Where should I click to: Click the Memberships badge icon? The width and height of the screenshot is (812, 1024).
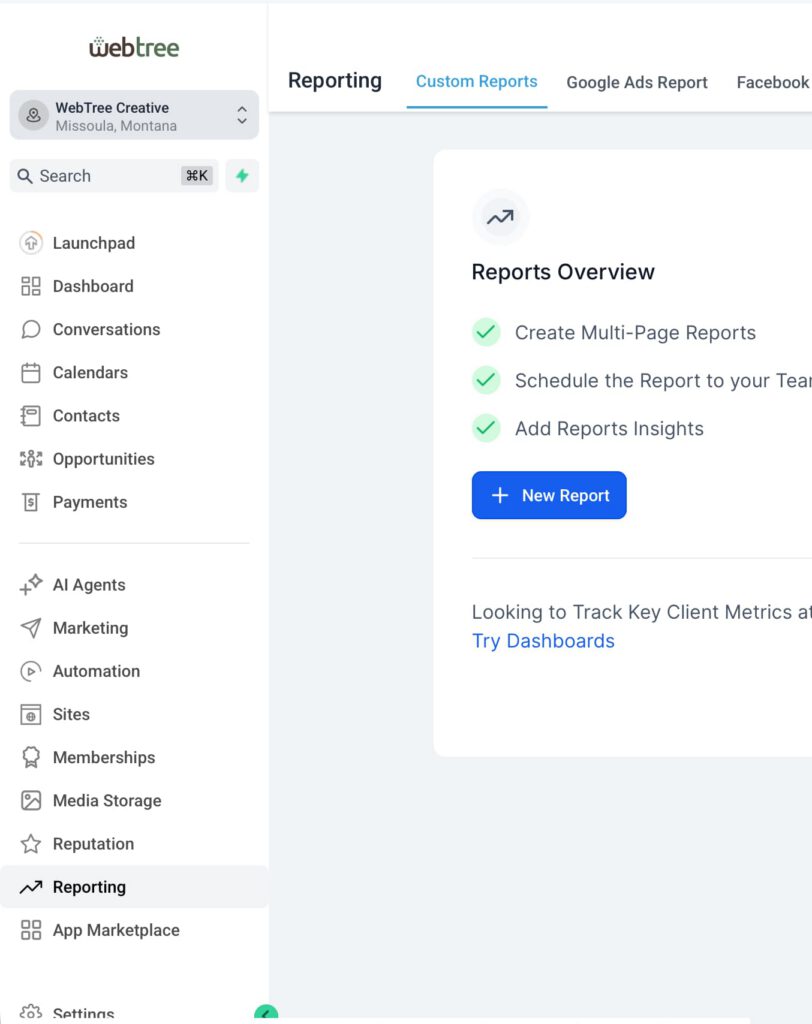coord(31,757)
